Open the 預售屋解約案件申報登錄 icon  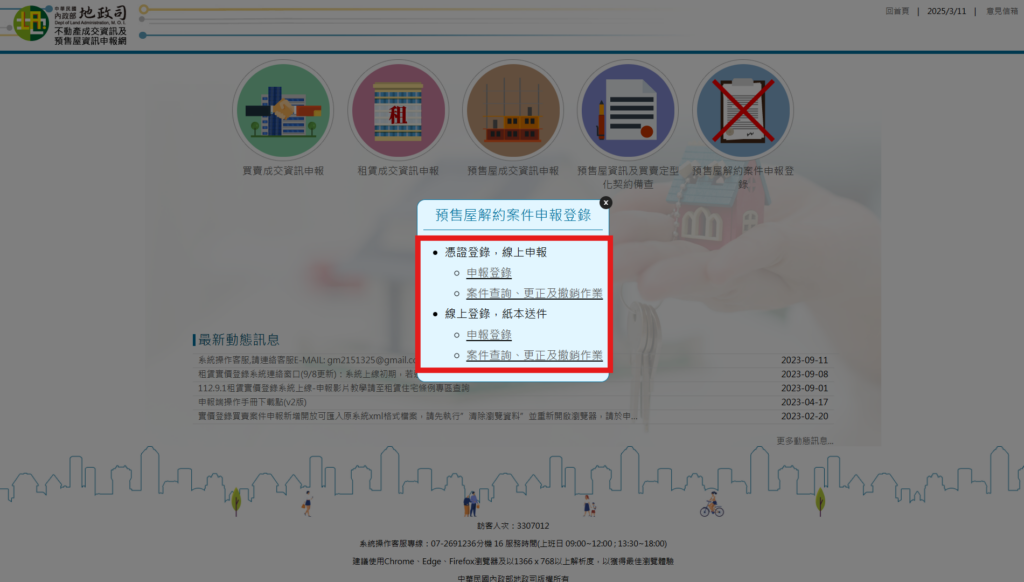743,110
